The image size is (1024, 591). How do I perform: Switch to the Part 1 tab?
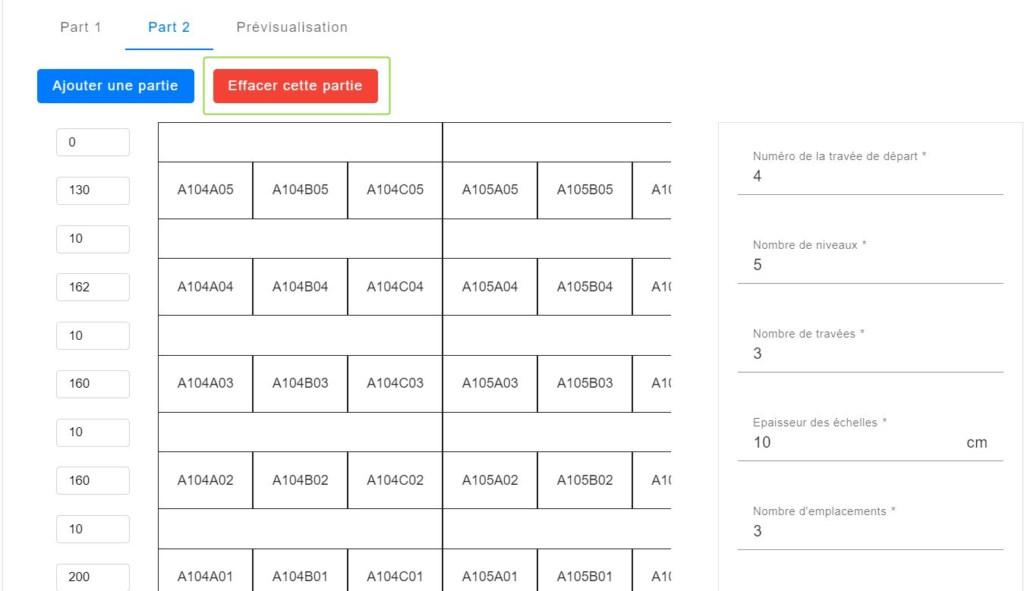(x=80, y=27)
